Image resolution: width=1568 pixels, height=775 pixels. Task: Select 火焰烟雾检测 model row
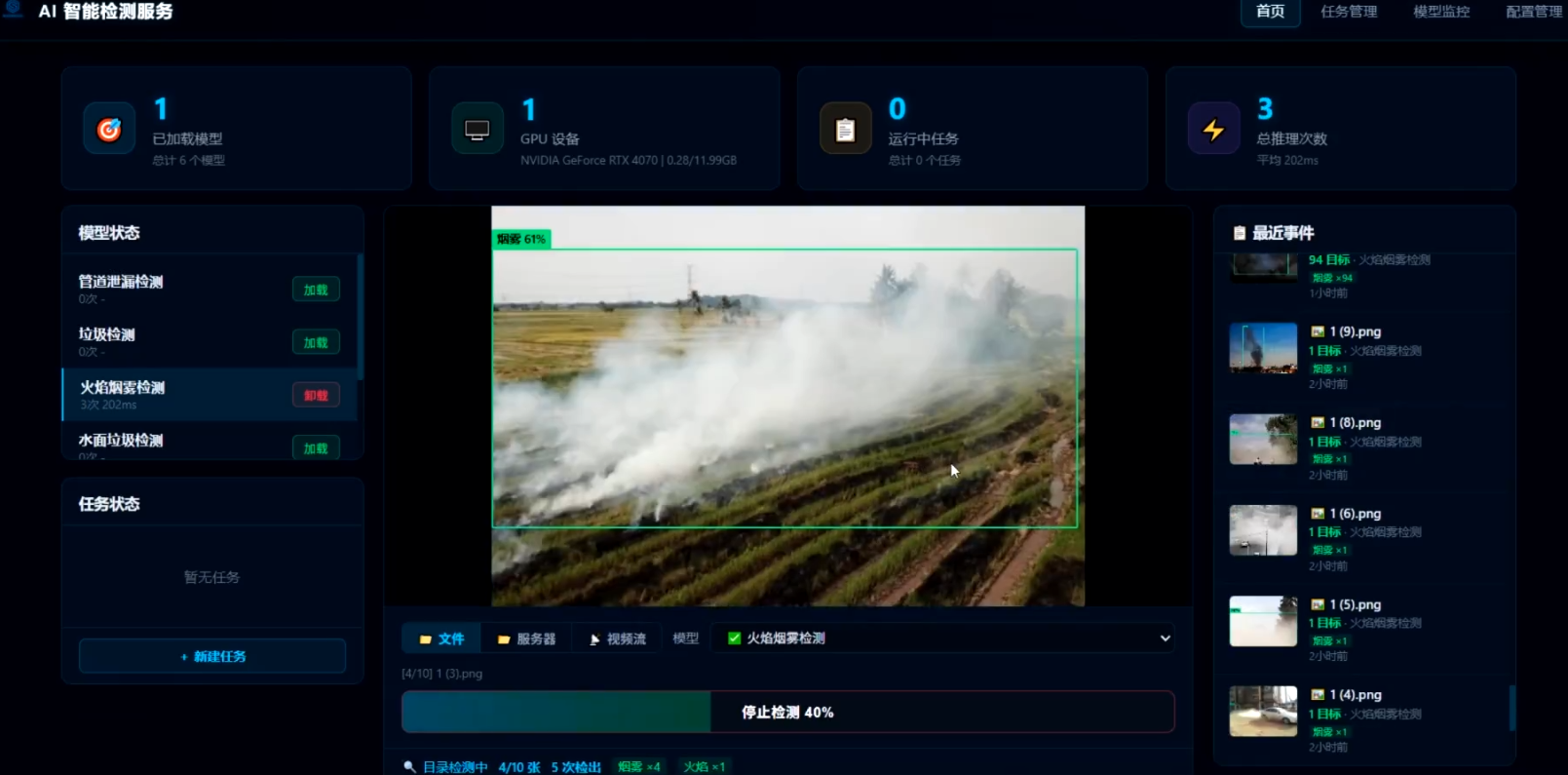point(210,394)
